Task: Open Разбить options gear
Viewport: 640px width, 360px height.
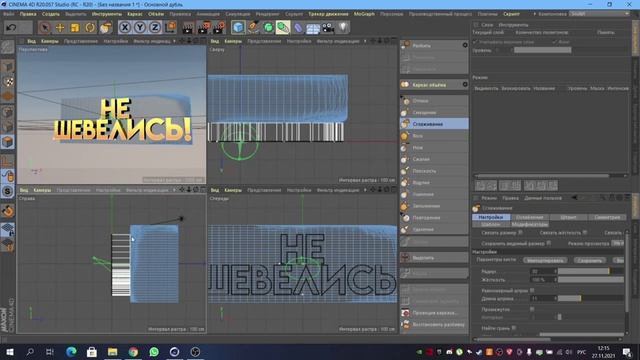Action: click(465, 45)
